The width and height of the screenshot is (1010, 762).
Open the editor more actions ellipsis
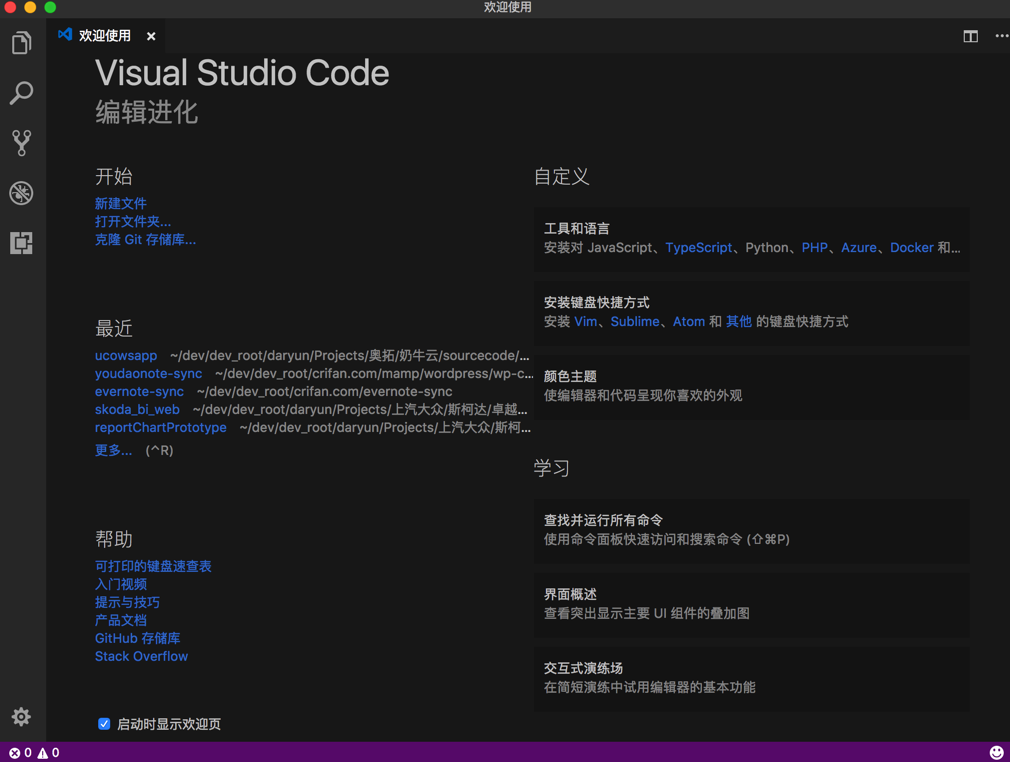tap(1002, 36)
